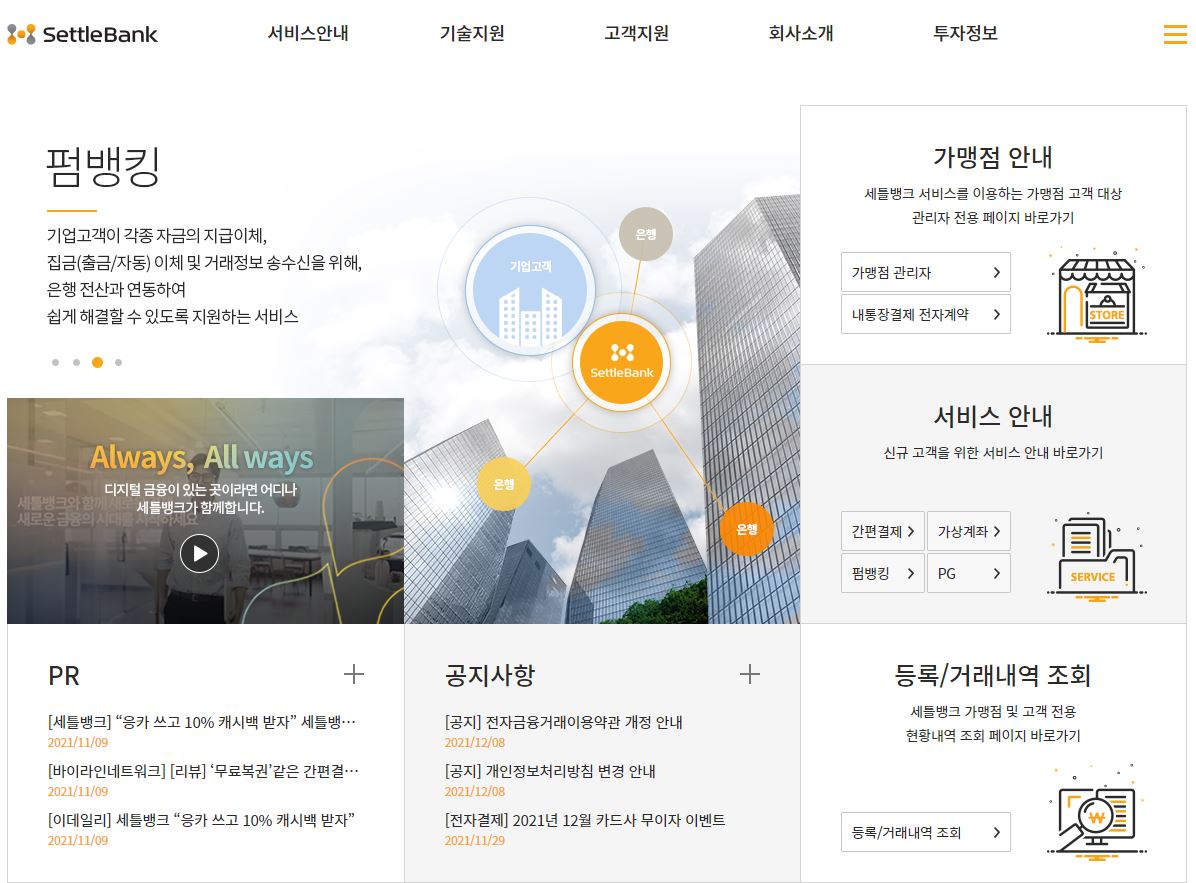Image resolution: width=1196 pixels, height=883 pixels.
Task: Click the 2021/11/29 notice date
Action: tap(474, 840)
